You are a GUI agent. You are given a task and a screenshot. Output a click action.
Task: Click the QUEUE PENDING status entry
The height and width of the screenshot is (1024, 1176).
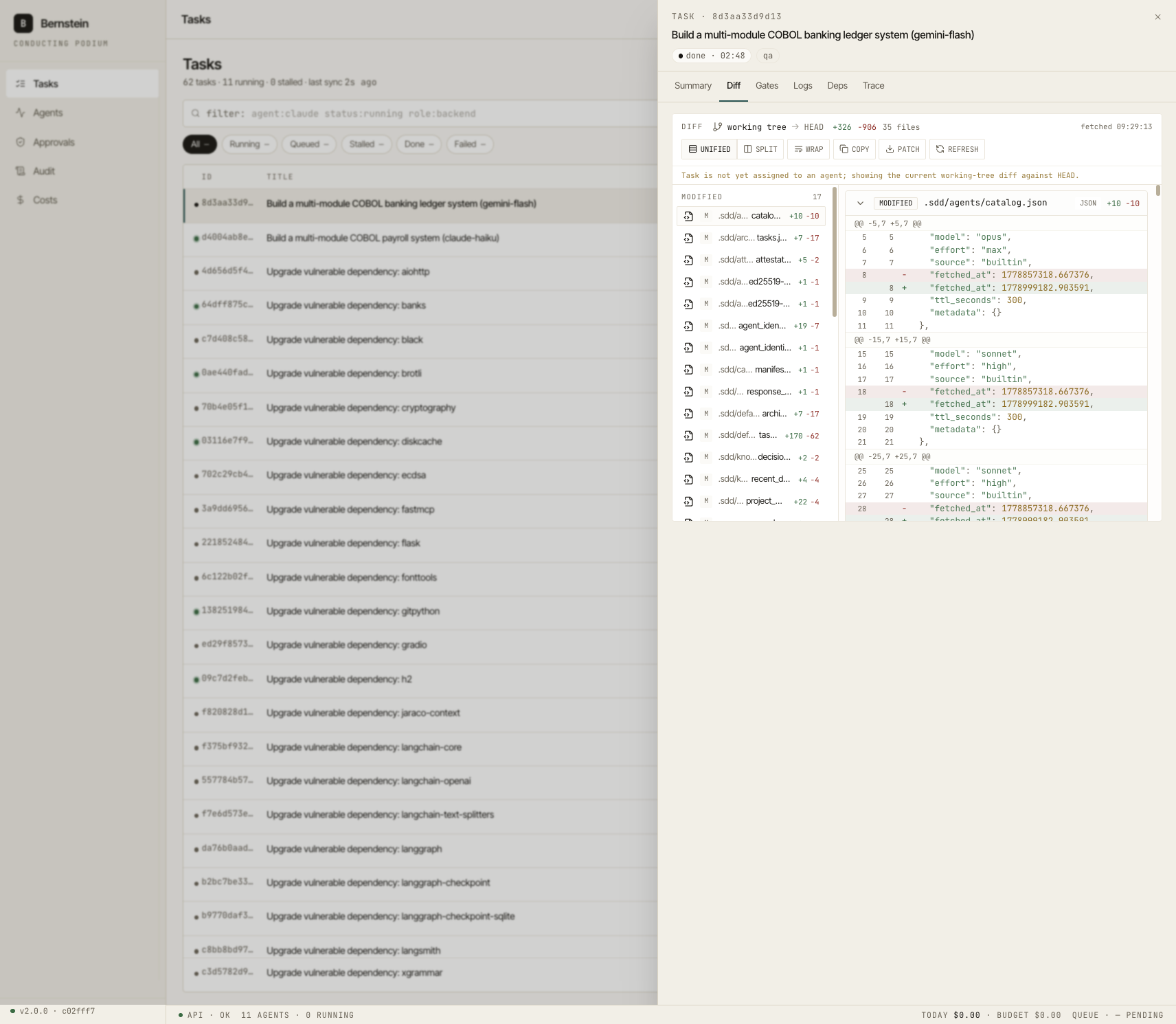pyautogui.click(x=1118, y=1015)
